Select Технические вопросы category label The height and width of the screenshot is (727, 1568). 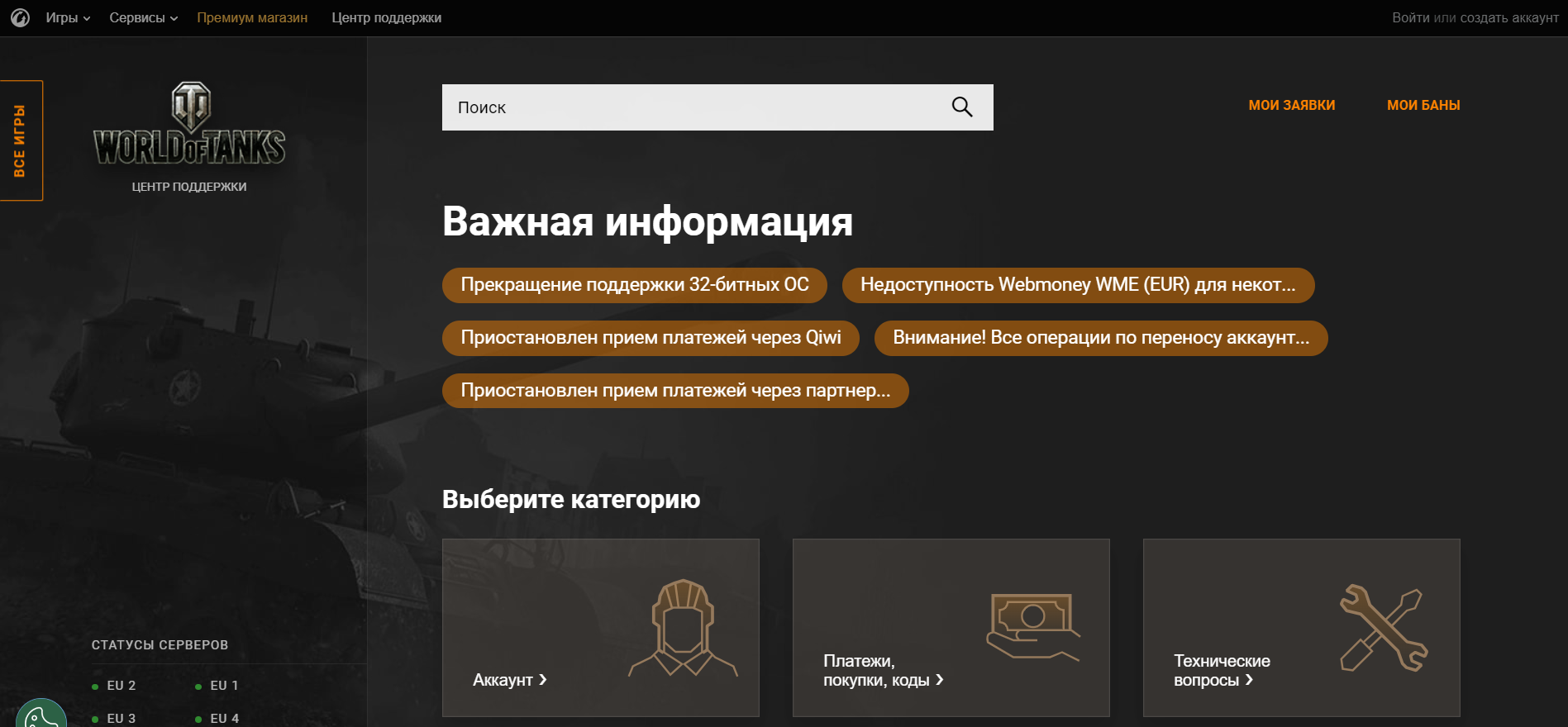point(1222,670)
